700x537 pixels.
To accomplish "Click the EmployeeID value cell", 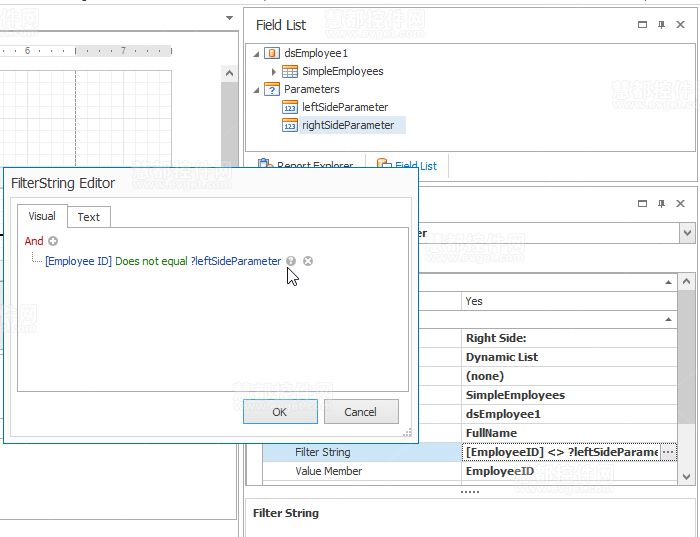I will coord(569,471).
